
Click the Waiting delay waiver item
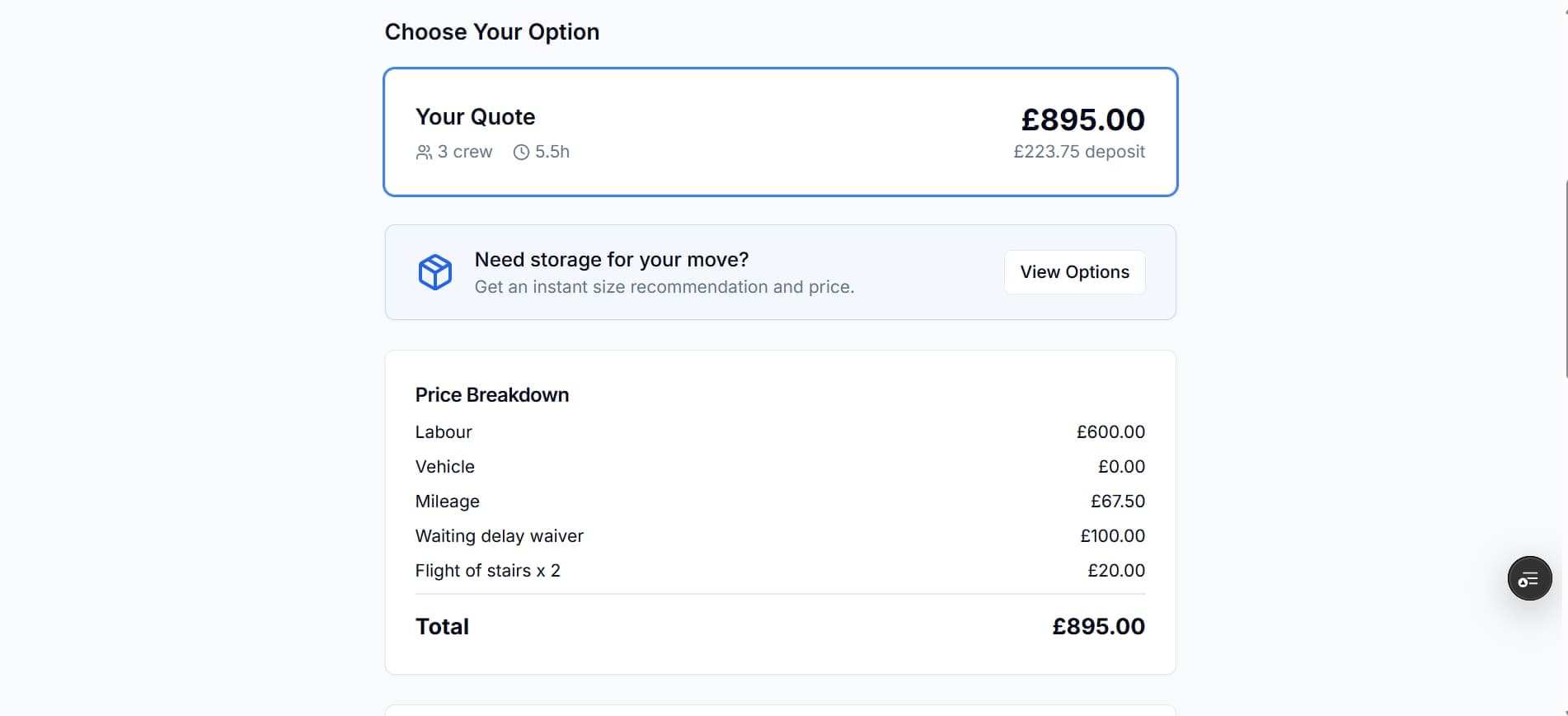tap(499, 536)
